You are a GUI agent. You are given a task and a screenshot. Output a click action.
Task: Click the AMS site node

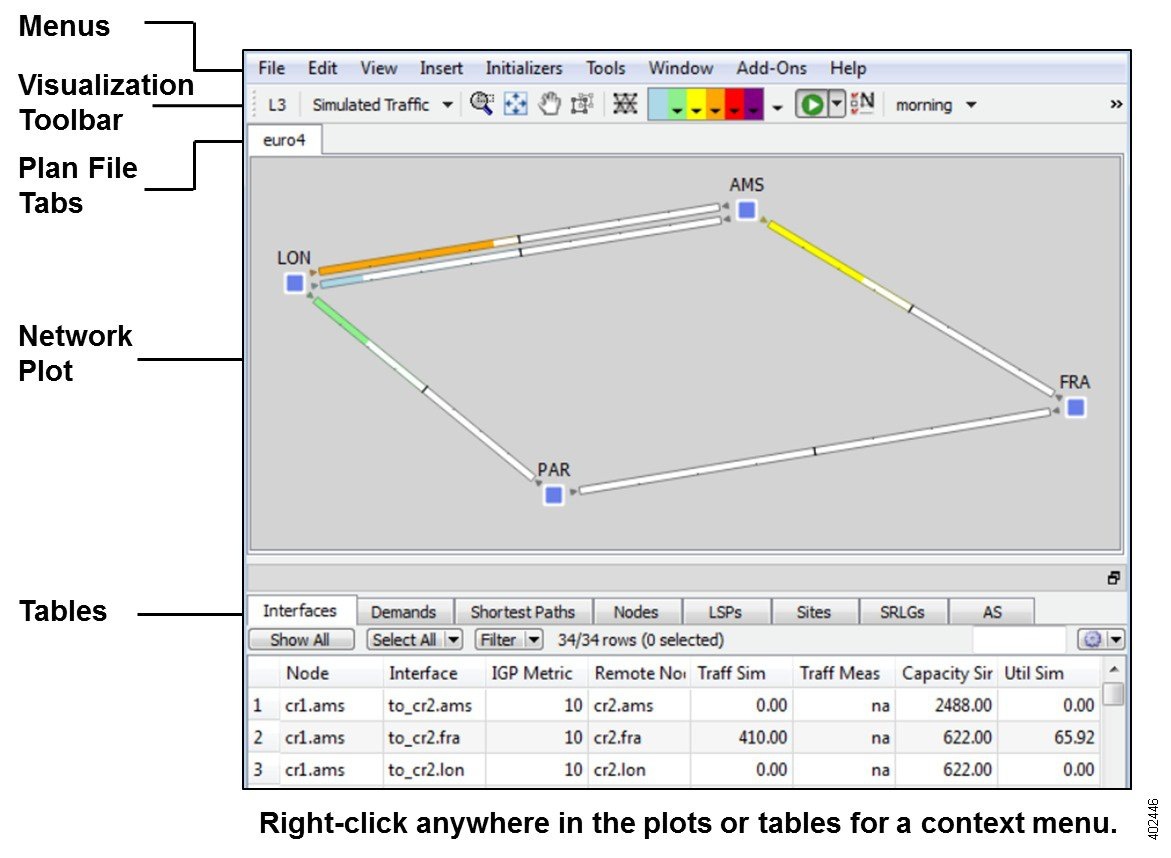pos(746,211)
